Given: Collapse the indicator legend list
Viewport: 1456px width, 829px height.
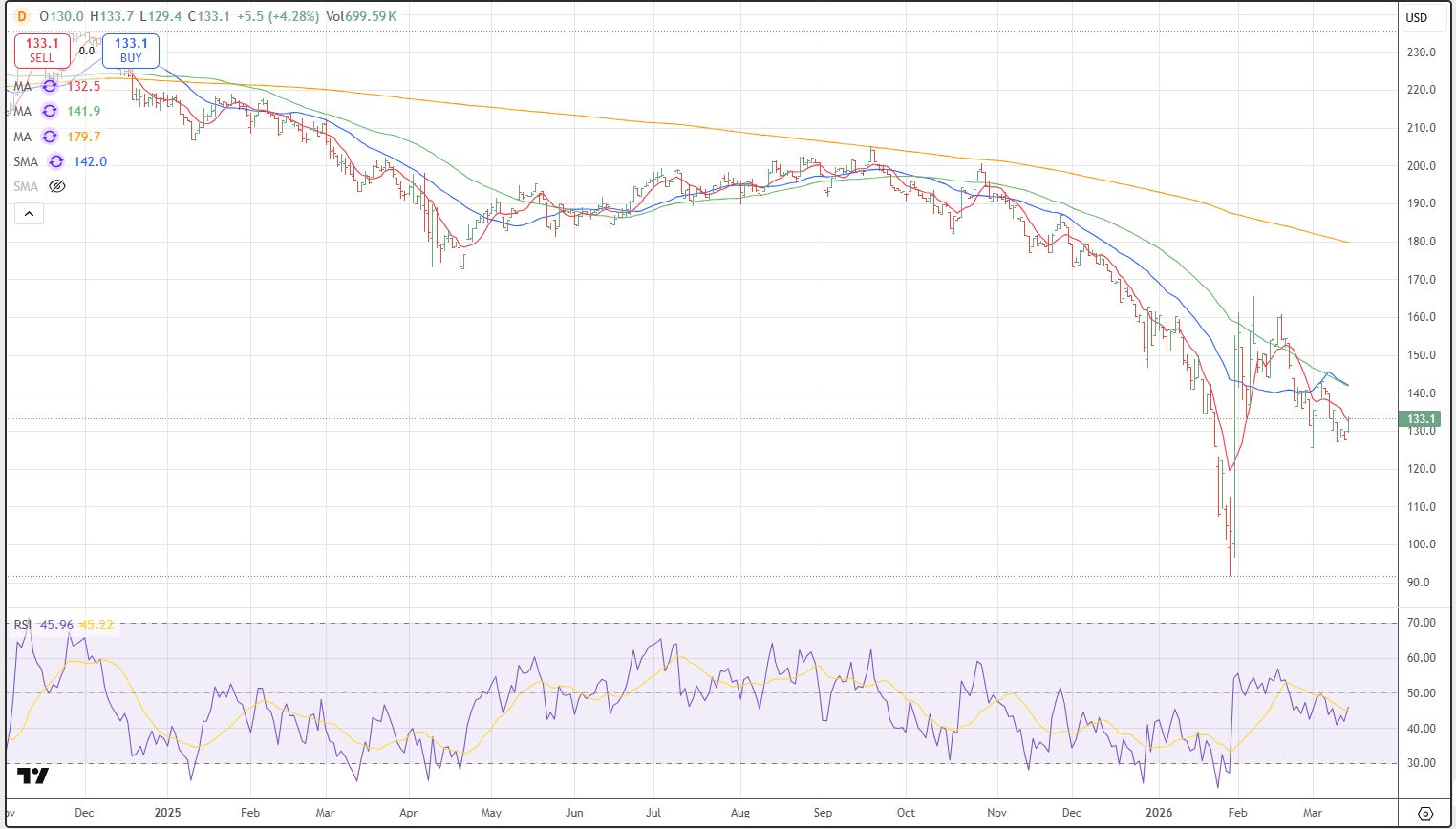Looking at the screenshot, I should tap(29, 213).
